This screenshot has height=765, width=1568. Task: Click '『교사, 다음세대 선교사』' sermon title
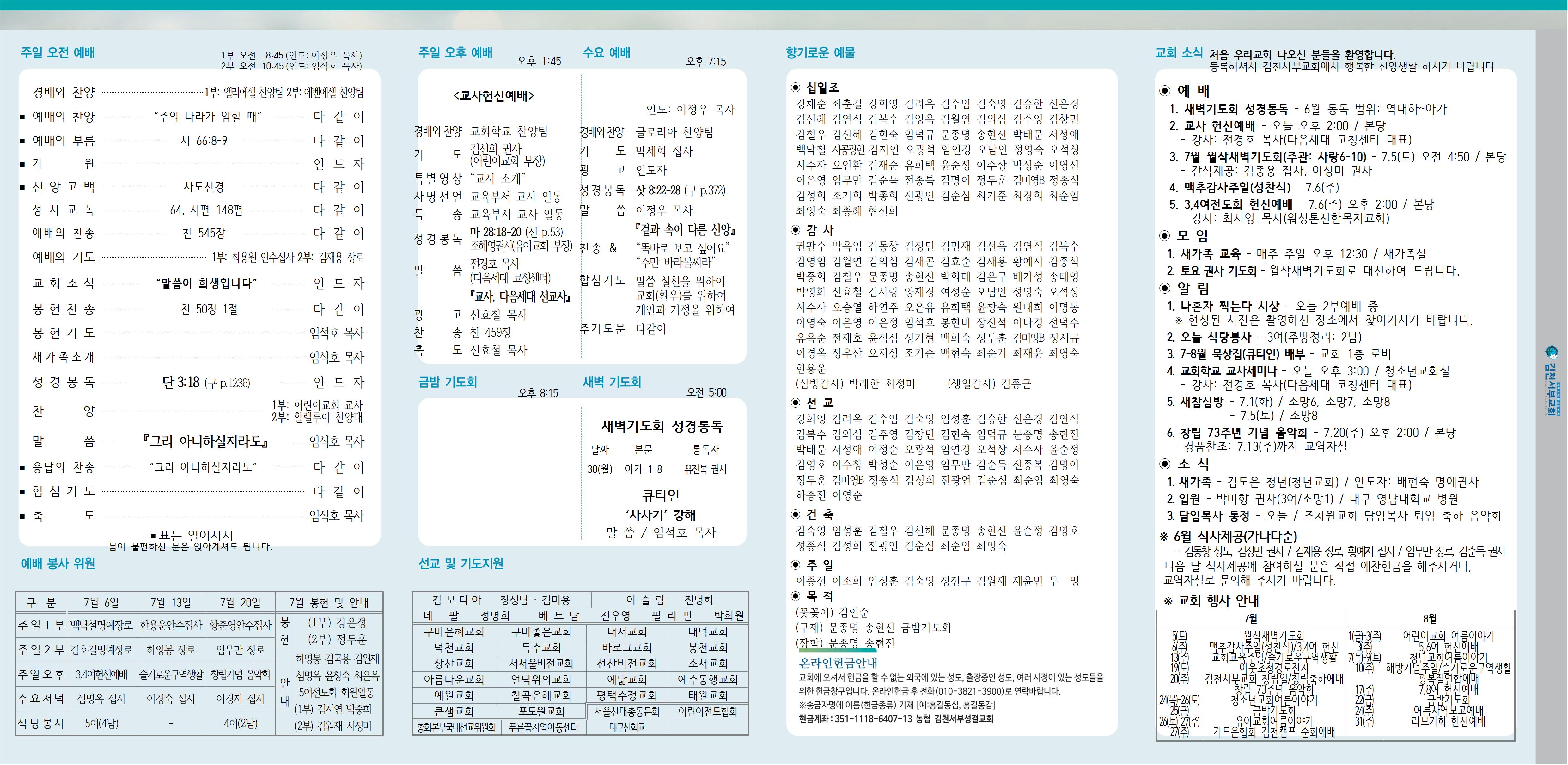pyautogui.click(x=521, y=296)
